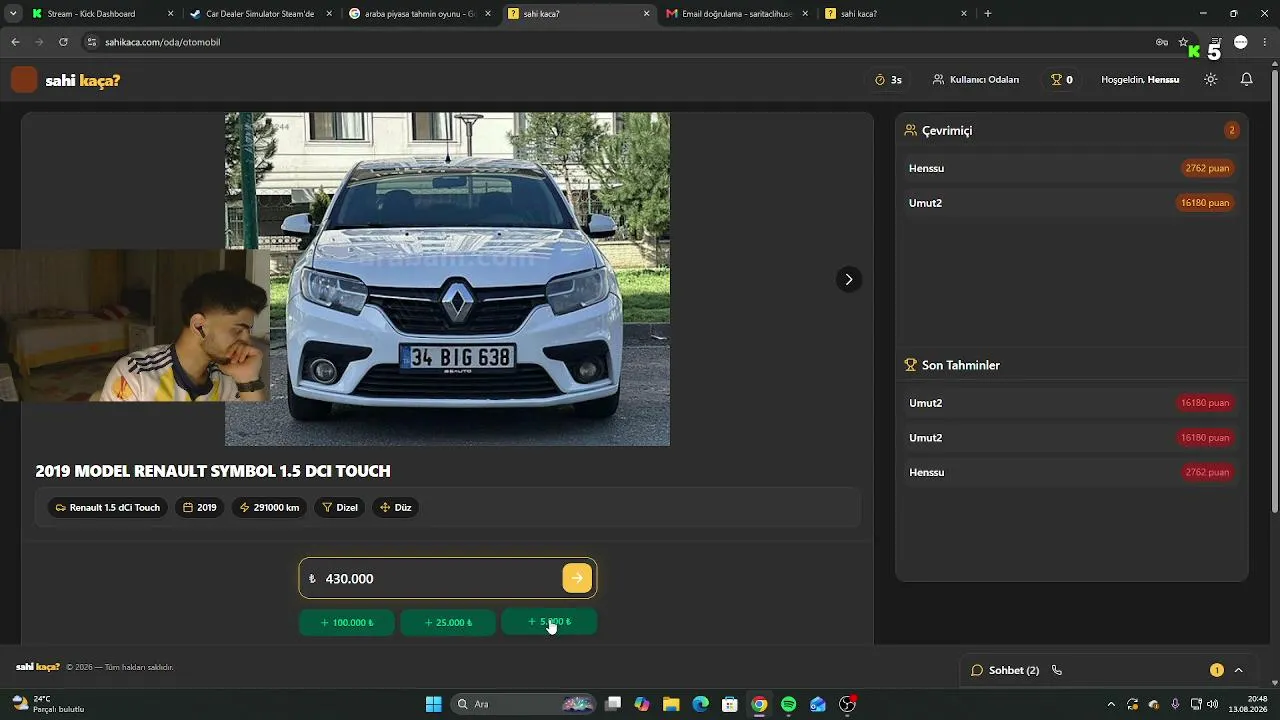This screenshot has height=720, width=1280.
Task: Open Microsoft Edge from the taskbar
Action: (x=700, y=704)
